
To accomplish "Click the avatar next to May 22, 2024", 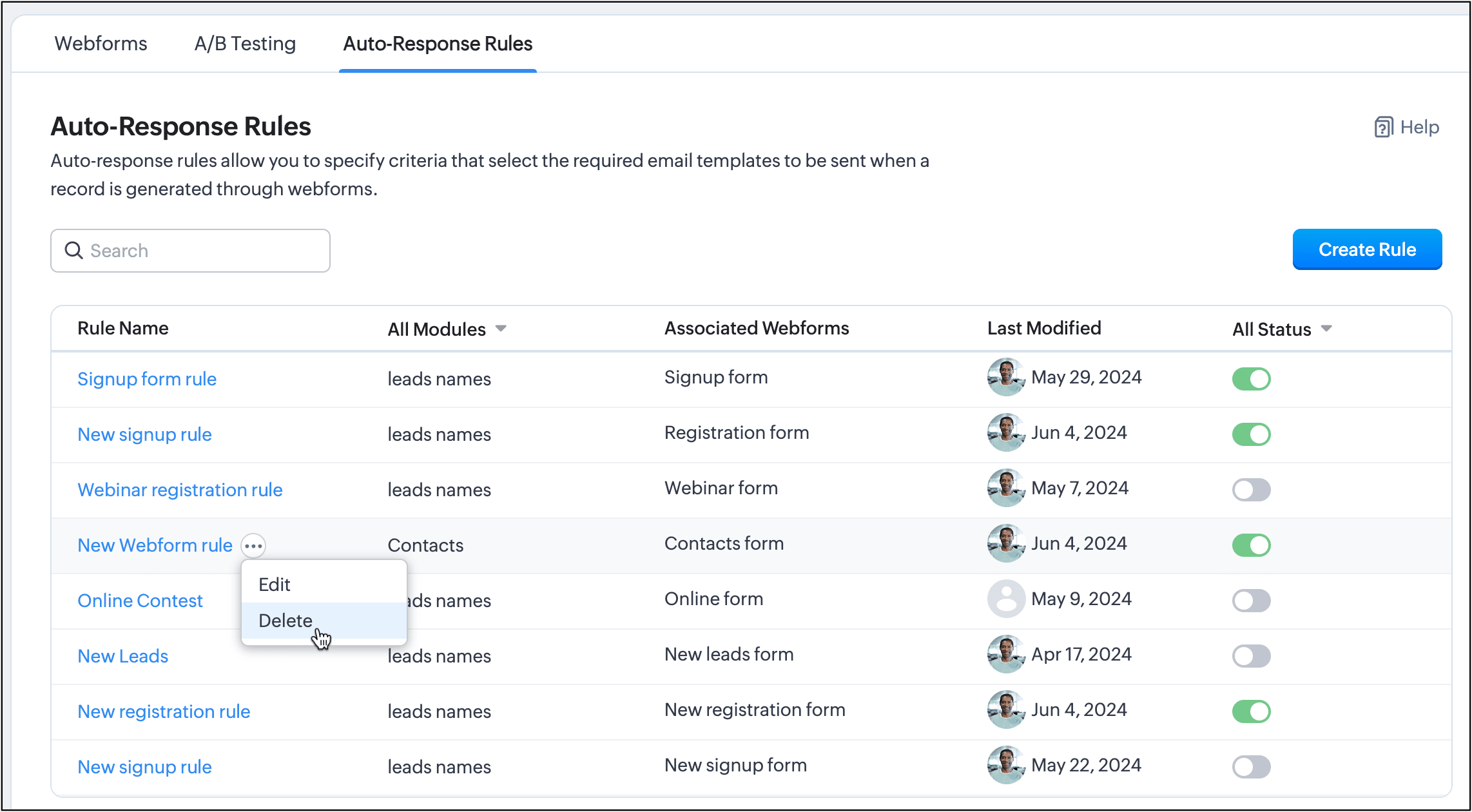I will pos(1005,765).
